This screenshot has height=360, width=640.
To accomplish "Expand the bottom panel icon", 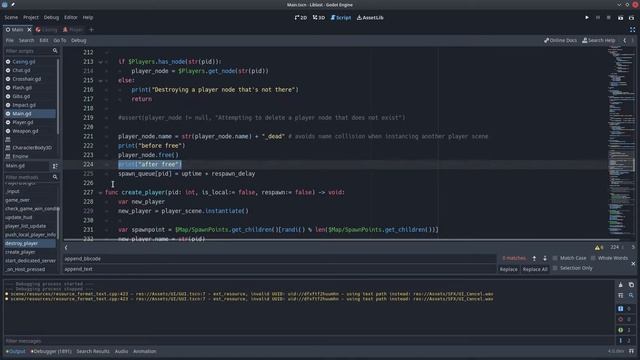I will 632,351.
